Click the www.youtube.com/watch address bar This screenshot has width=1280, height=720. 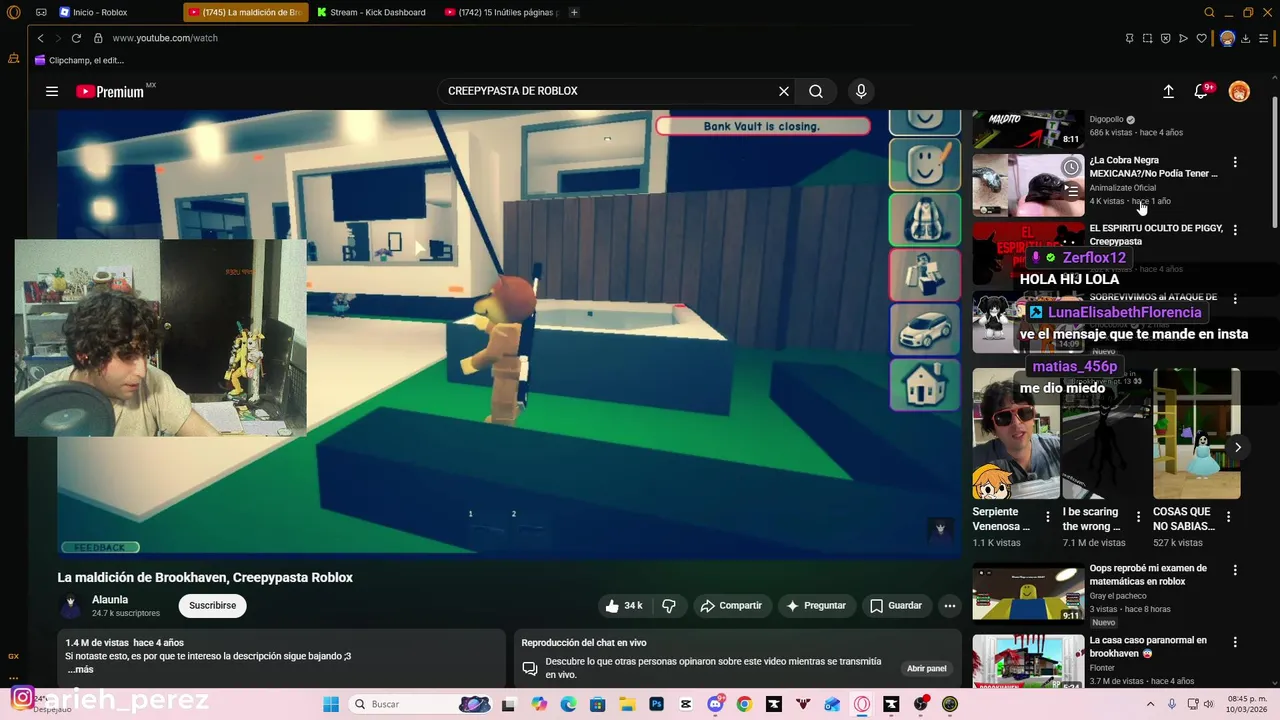[x=164, y=38]
